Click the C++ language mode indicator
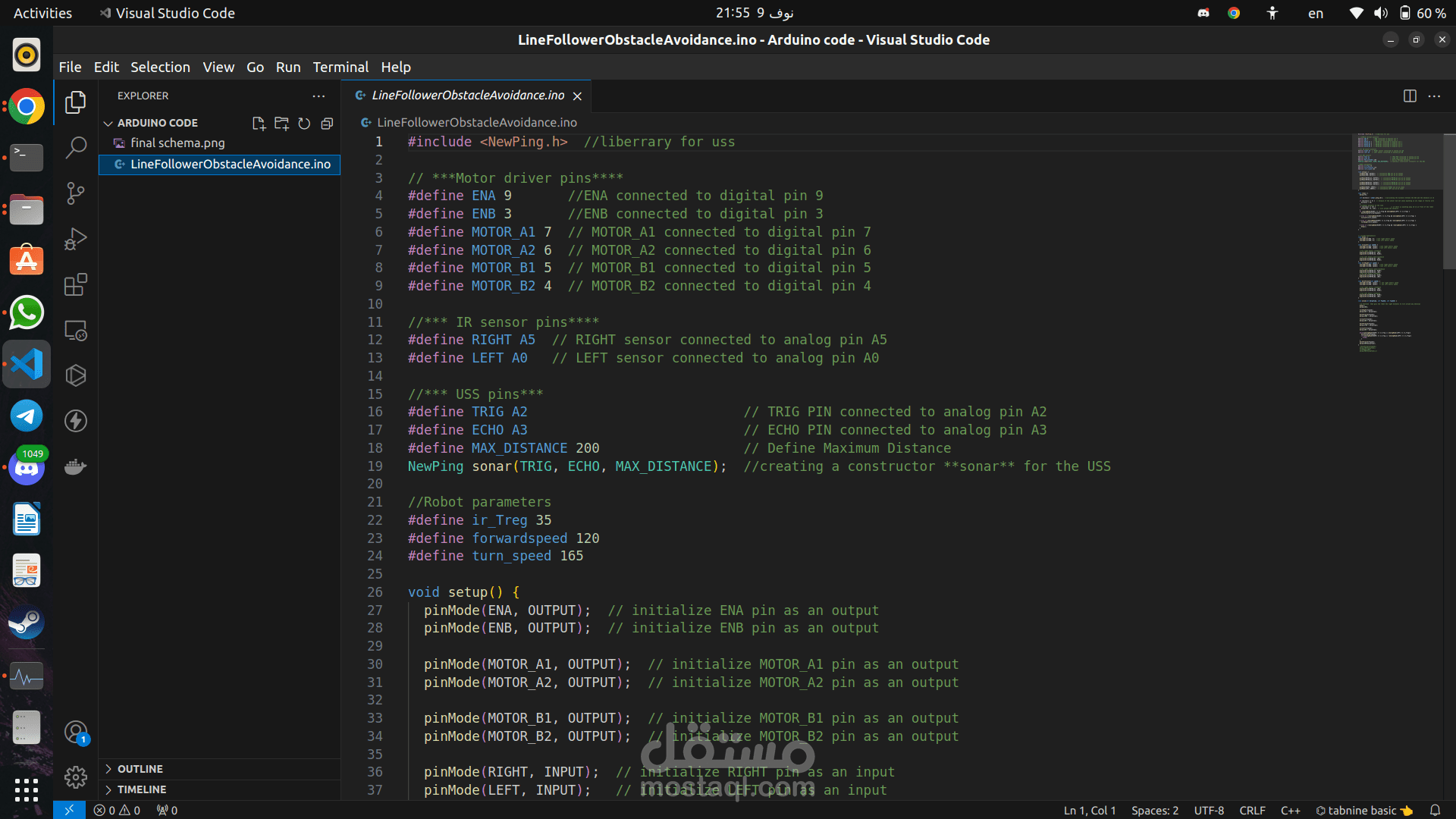 click(1290, 810)
